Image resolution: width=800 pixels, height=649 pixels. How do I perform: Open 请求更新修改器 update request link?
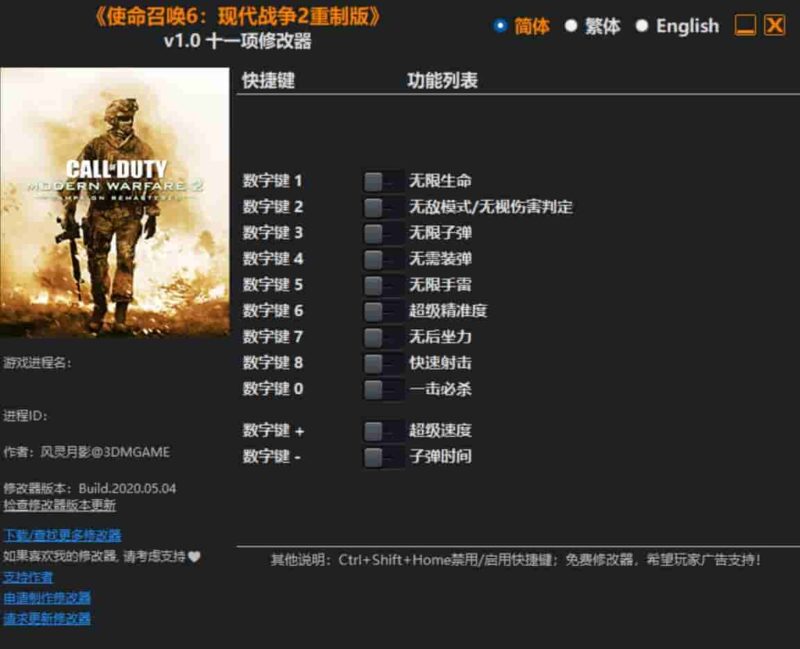(48, 616)
